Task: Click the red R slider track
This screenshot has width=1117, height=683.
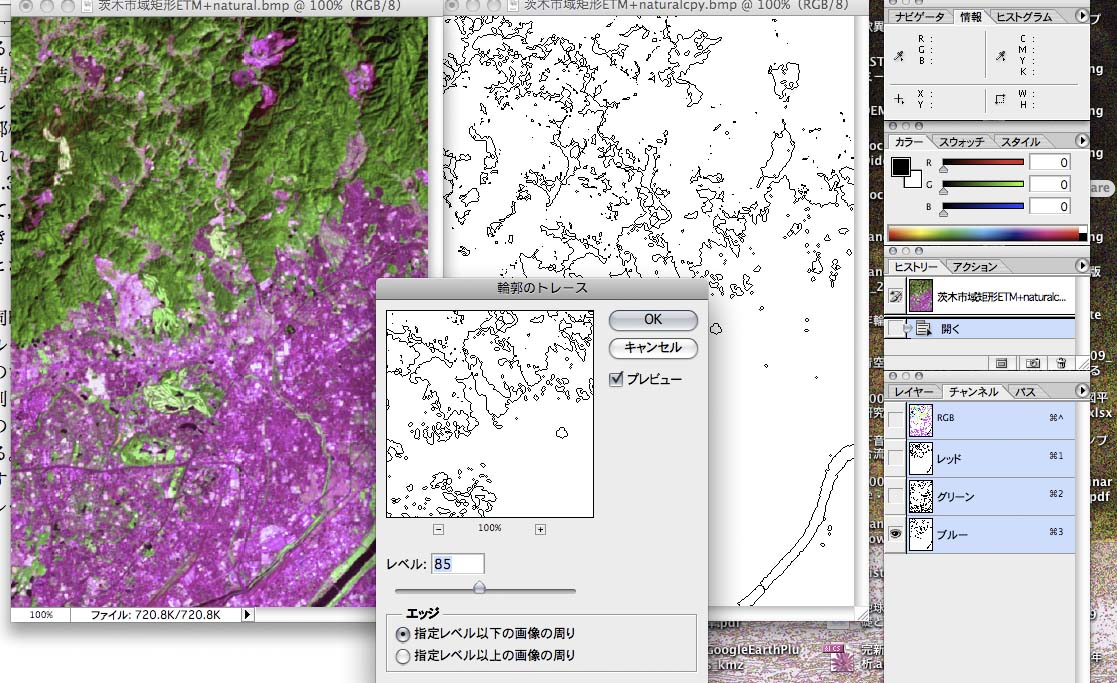Action: click(983, 162)
